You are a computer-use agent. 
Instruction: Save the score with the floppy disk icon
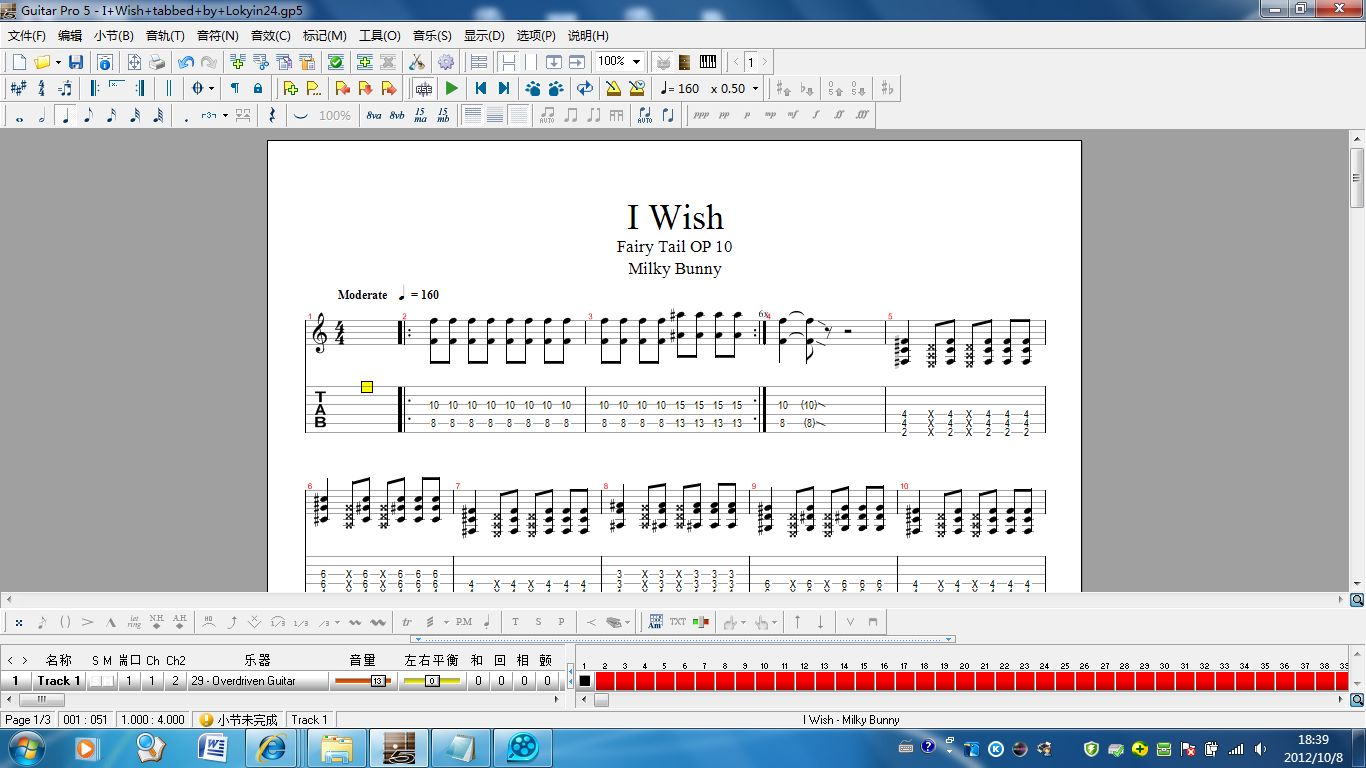click(x=76, y=62)
